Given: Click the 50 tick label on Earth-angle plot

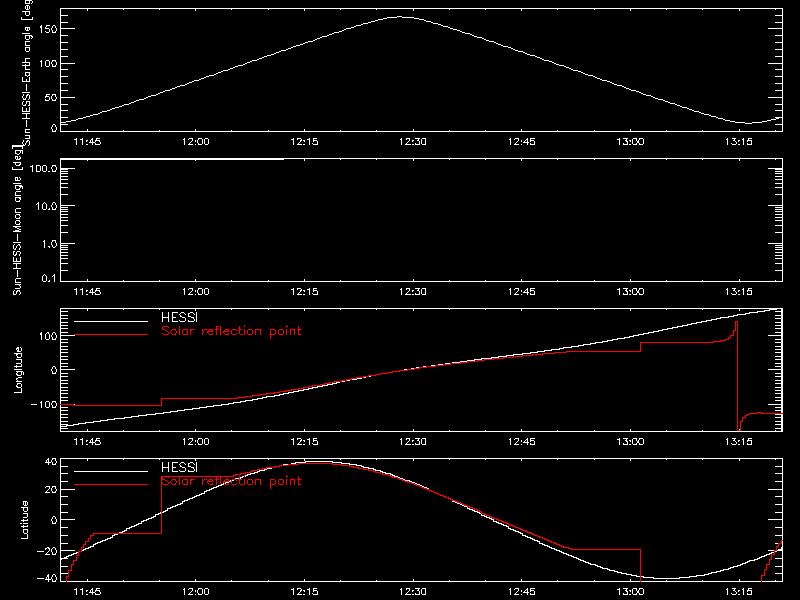Looking at the screenshot, I should click(x=51, y=97).
